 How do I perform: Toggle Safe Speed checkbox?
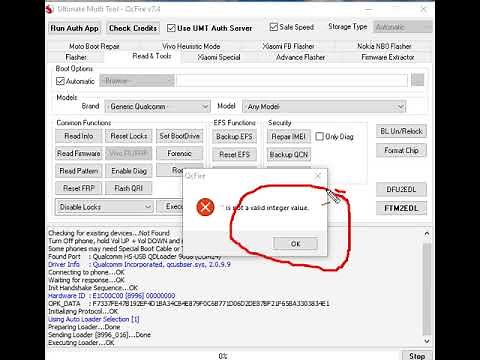click(274, 27)
